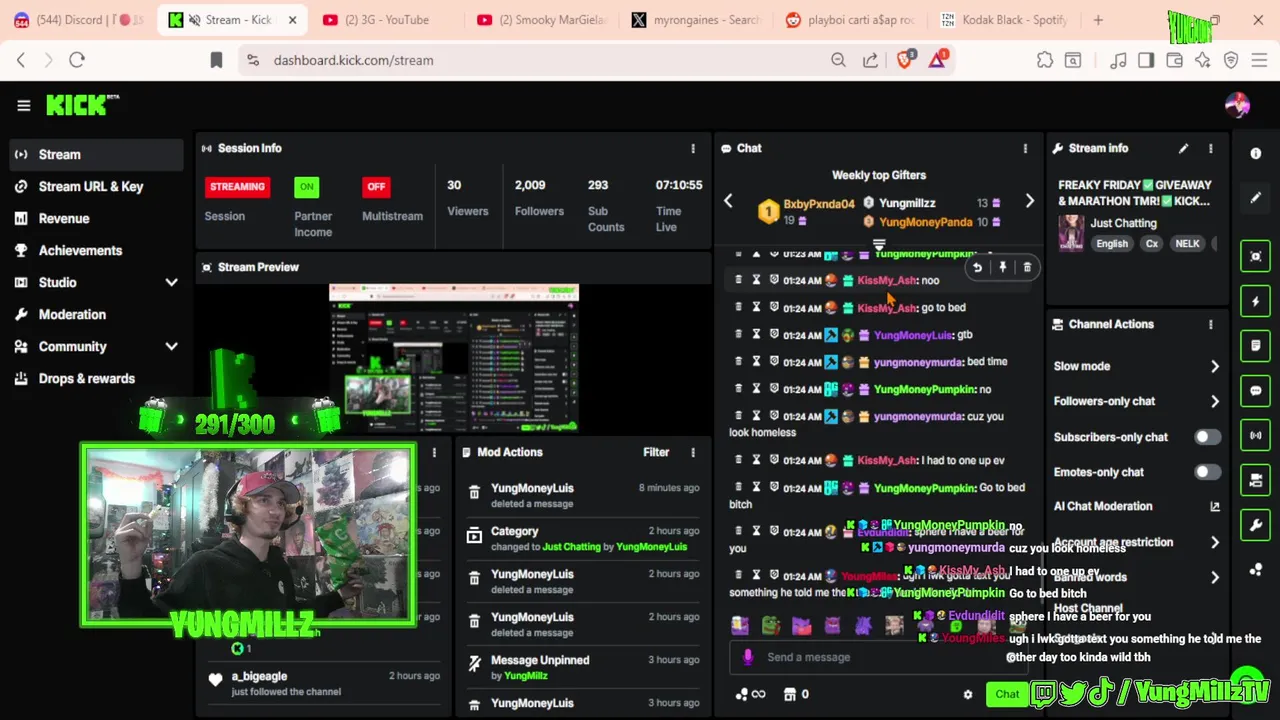The height and width of the screenshot is (720, 1280).
Task: Delete the hovered 'noo' message via trash icon in popup
Action: [x=1027, y=267]
